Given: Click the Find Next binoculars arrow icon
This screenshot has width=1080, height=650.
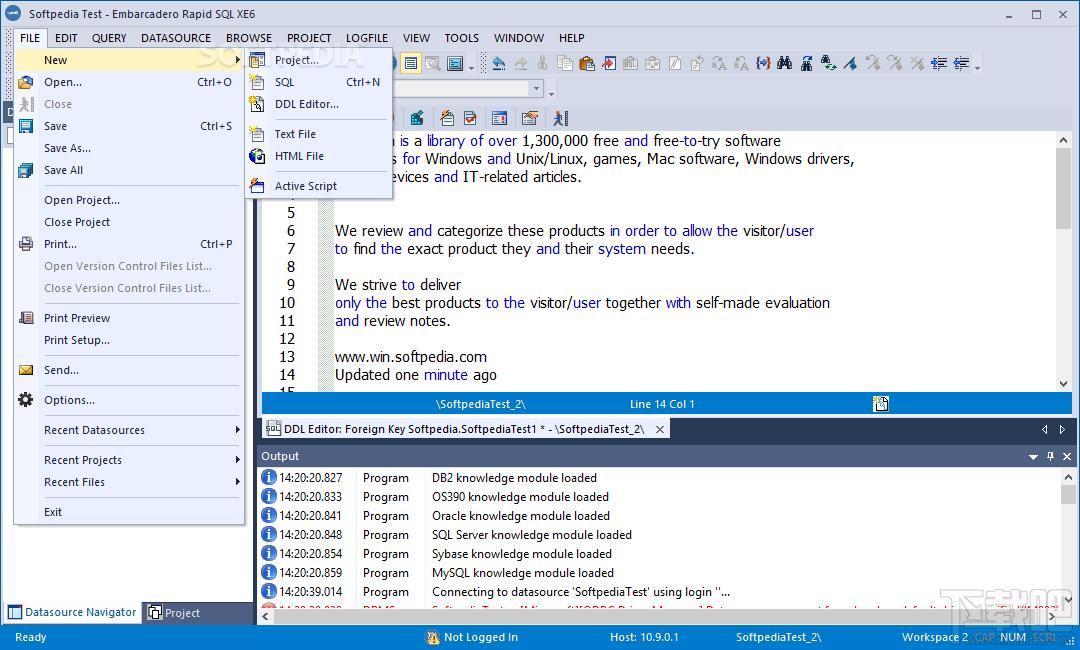Looking at the screenshot, I should 807,63.
